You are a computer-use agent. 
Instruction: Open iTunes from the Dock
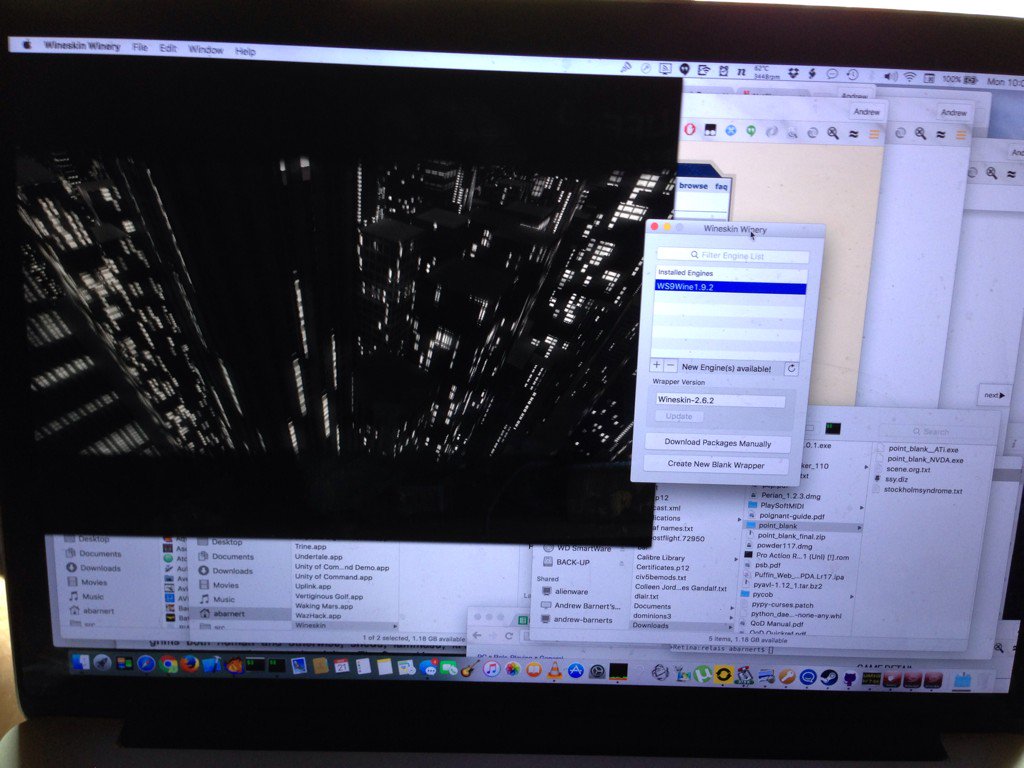tap(491, 668)
